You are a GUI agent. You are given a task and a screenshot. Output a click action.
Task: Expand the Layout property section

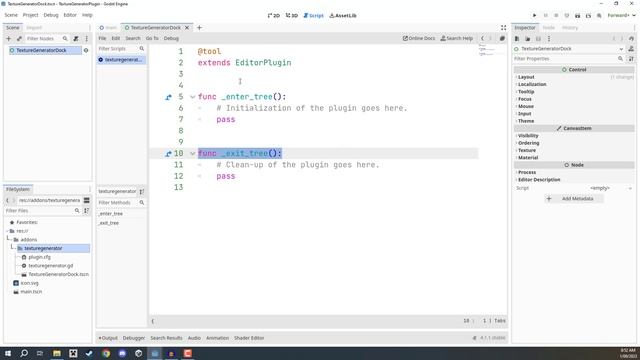click(526, 77)
